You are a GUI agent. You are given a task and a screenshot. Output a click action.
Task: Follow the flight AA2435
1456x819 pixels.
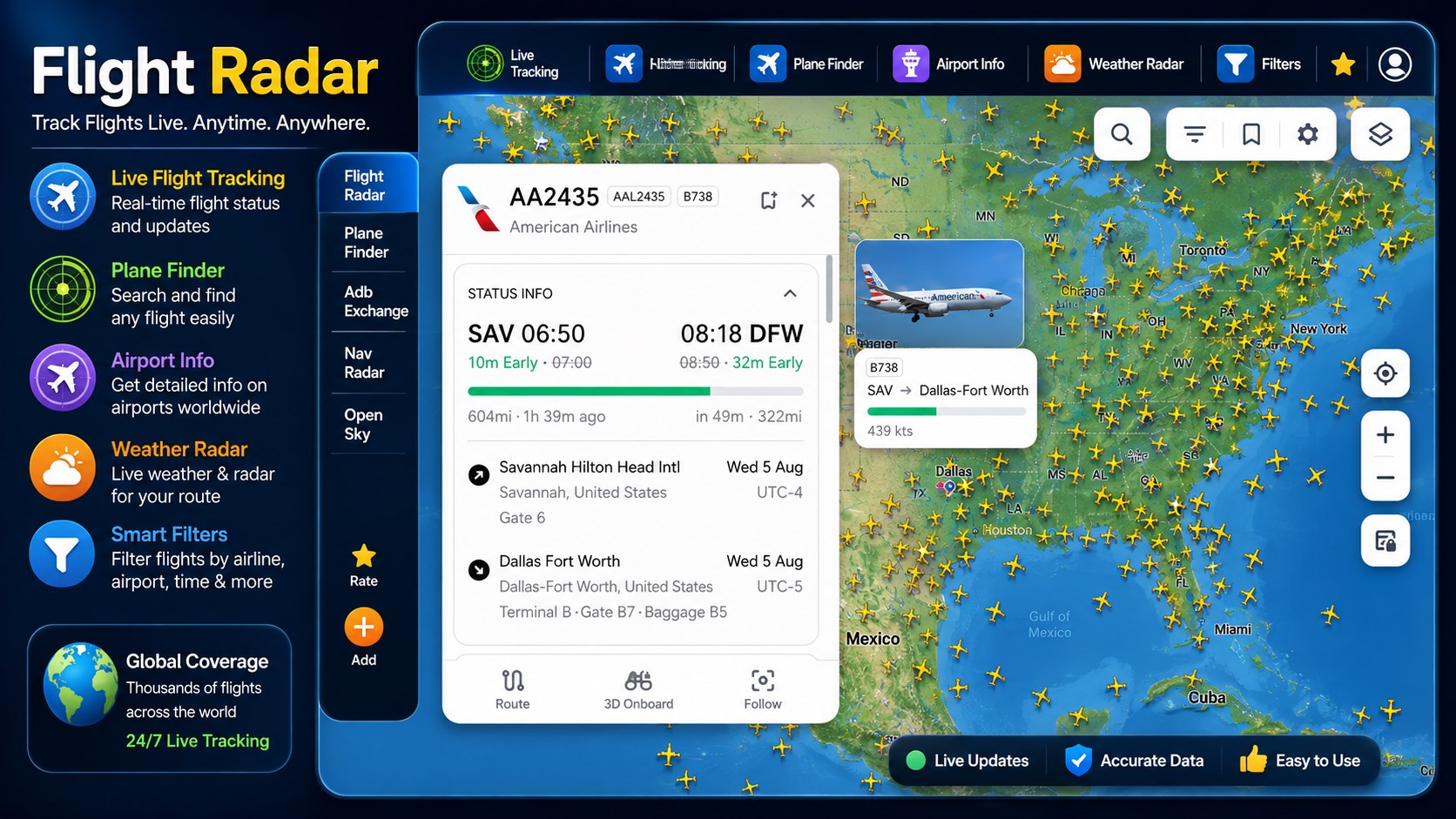763,689
